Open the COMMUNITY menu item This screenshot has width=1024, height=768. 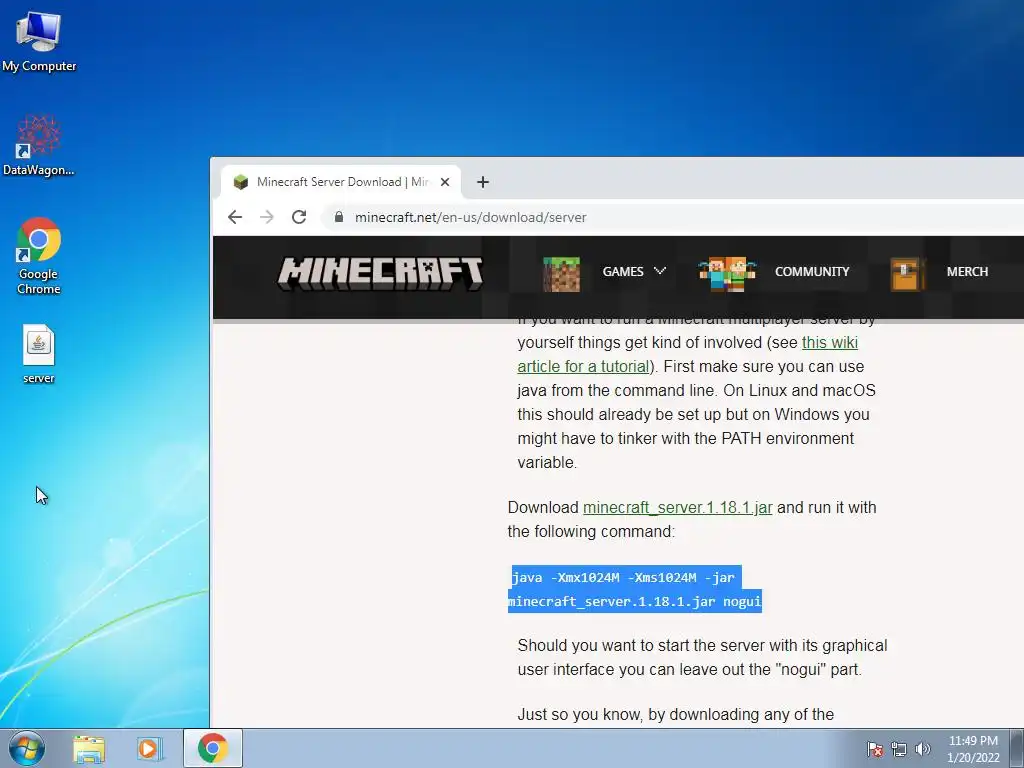(812, 272)
